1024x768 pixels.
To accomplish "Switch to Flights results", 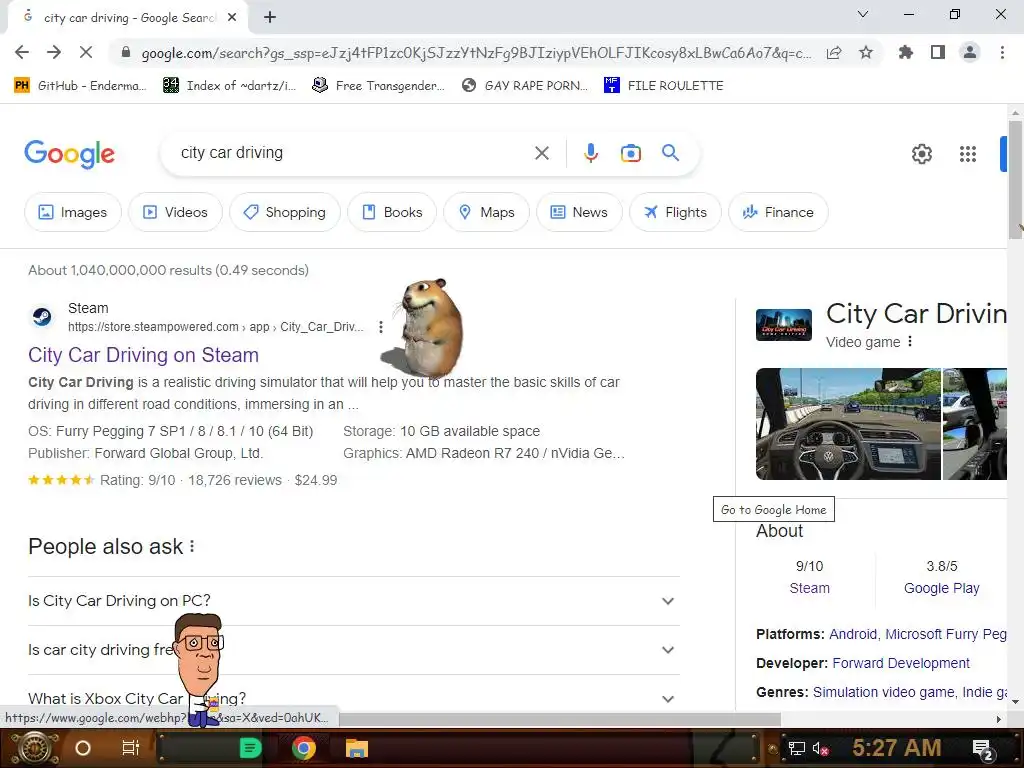I will pos(675,212).
